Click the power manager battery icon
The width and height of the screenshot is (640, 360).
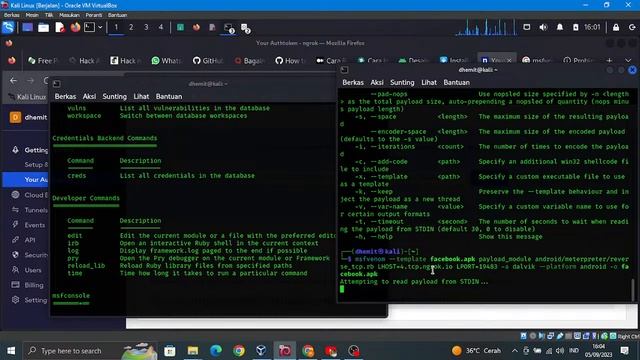[x=576, y=27]
